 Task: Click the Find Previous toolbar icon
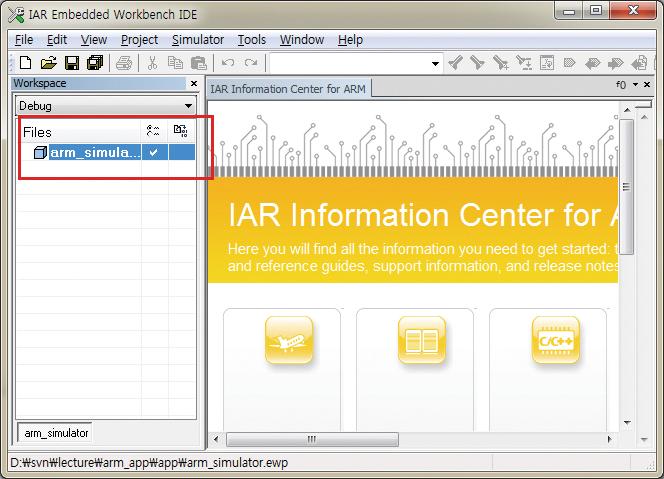coord(456,63)
